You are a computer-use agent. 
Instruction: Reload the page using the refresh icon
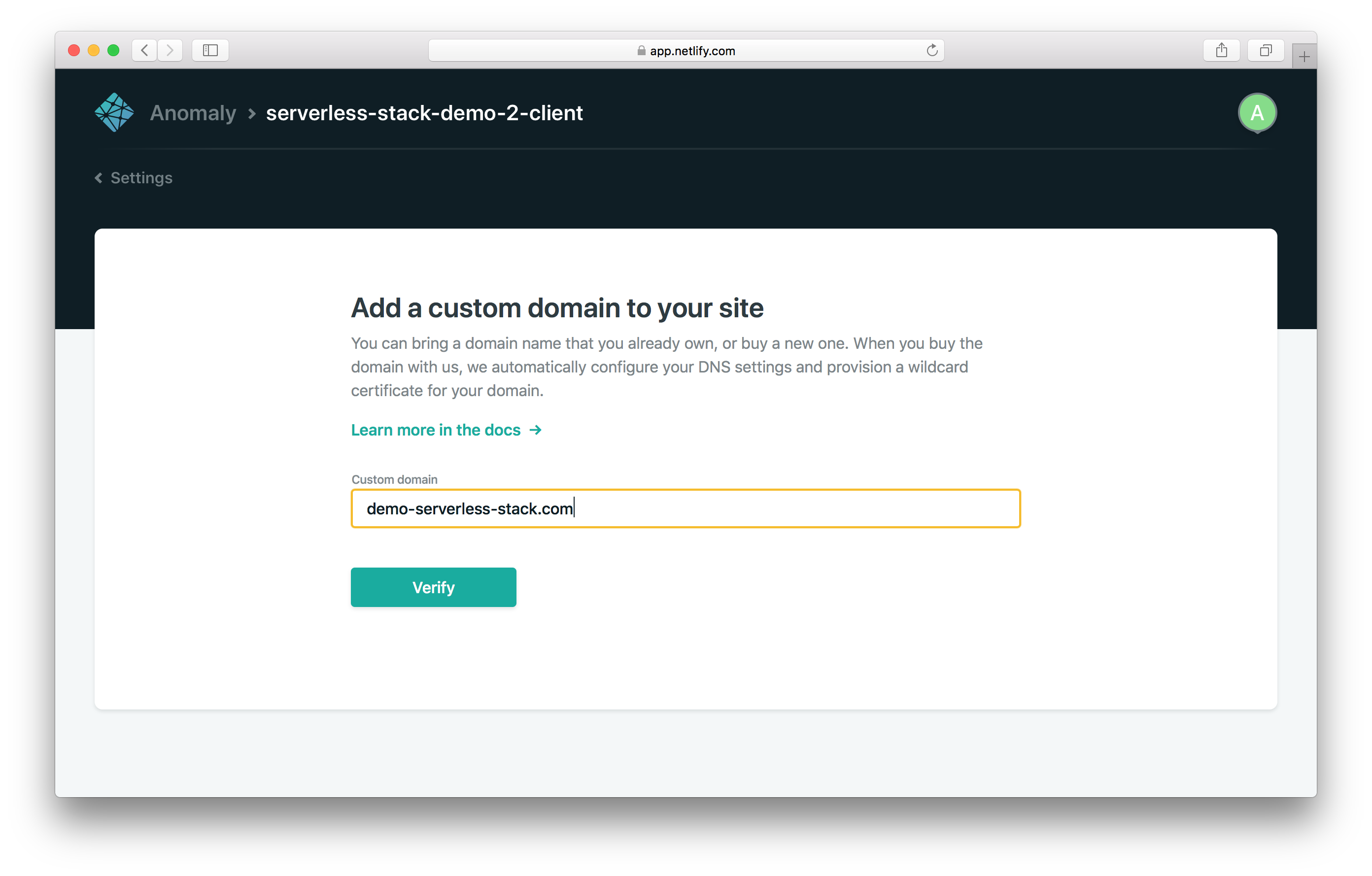931,50
